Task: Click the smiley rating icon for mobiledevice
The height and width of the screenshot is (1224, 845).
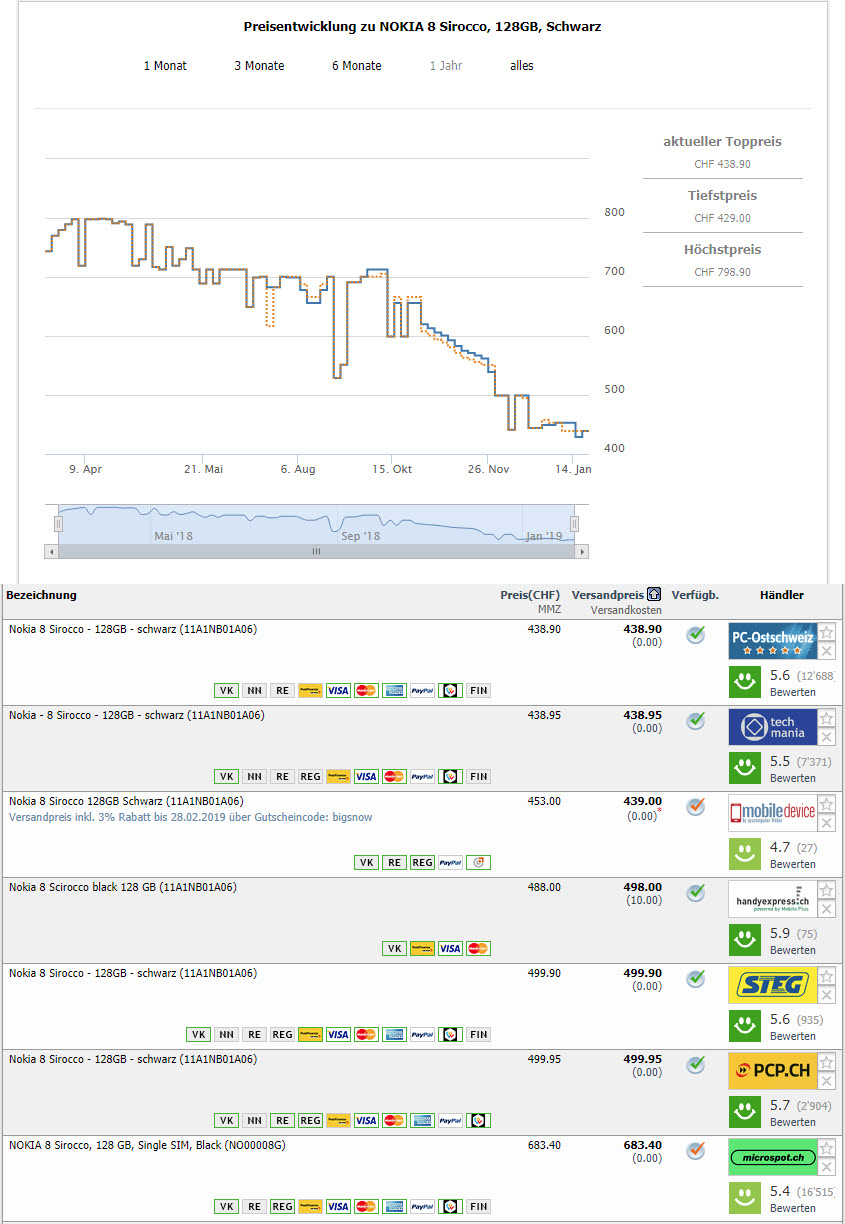Action: pyautogui.click(x=745, y=854)
